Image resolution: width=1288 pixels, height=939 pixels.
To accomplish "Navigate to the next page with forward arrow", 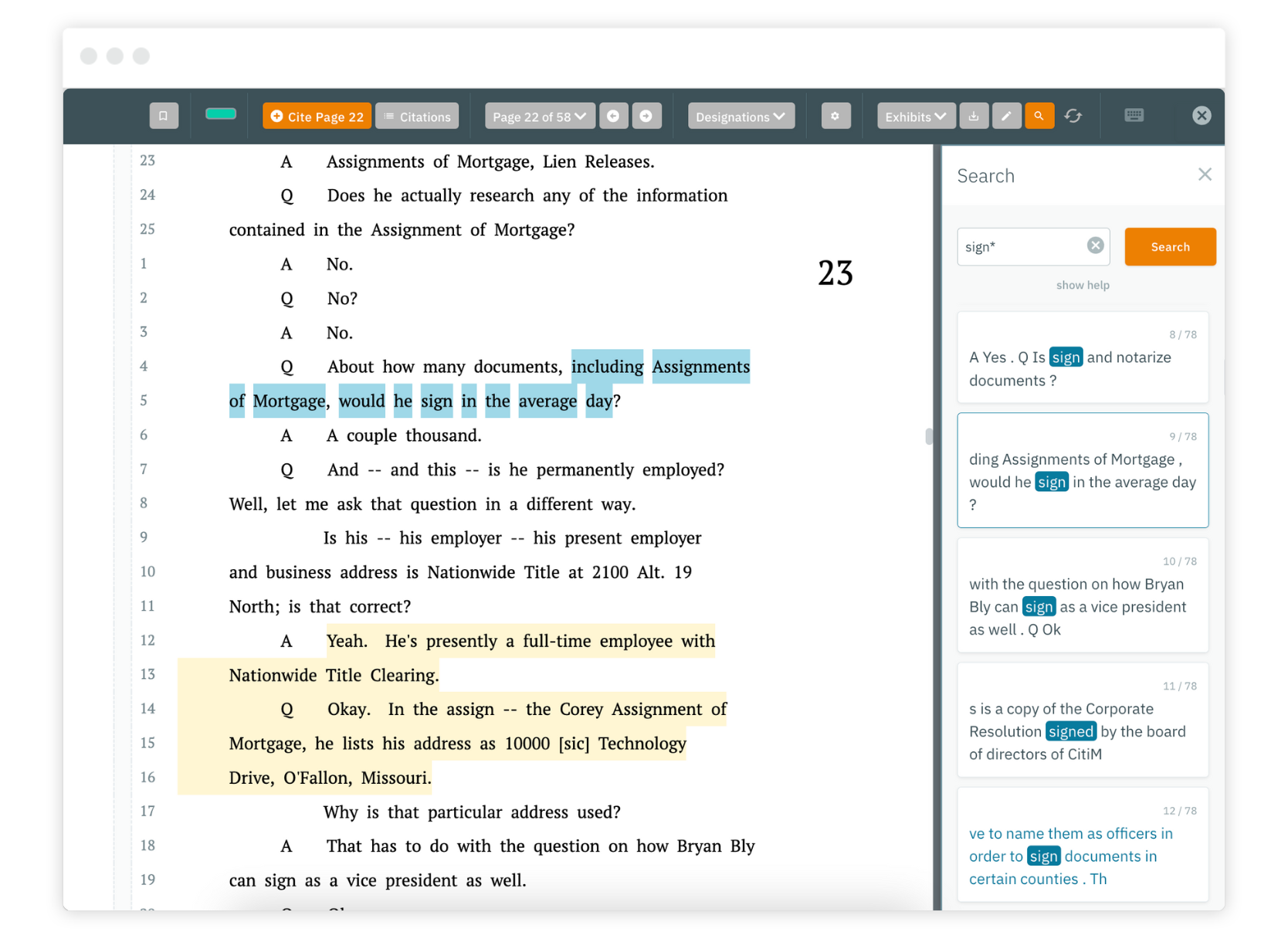I will click(647, 116).
